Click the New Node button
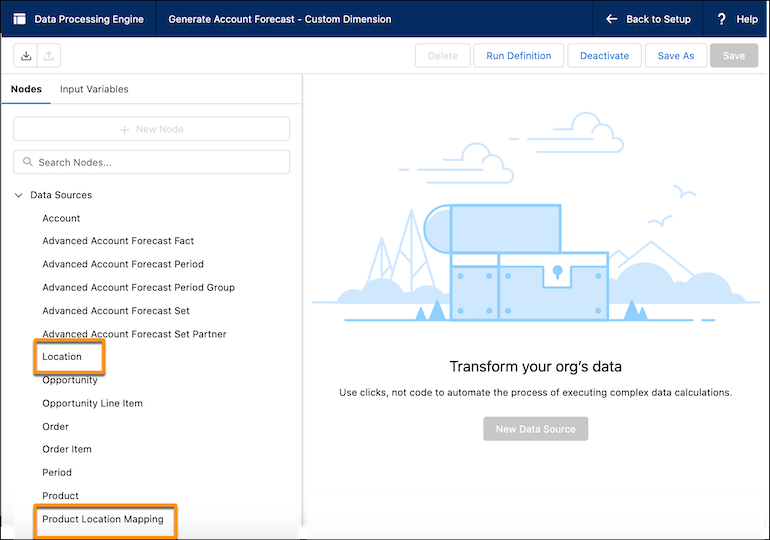The width and height of the screenshot is (770, 540). click(x=152, y=129)
